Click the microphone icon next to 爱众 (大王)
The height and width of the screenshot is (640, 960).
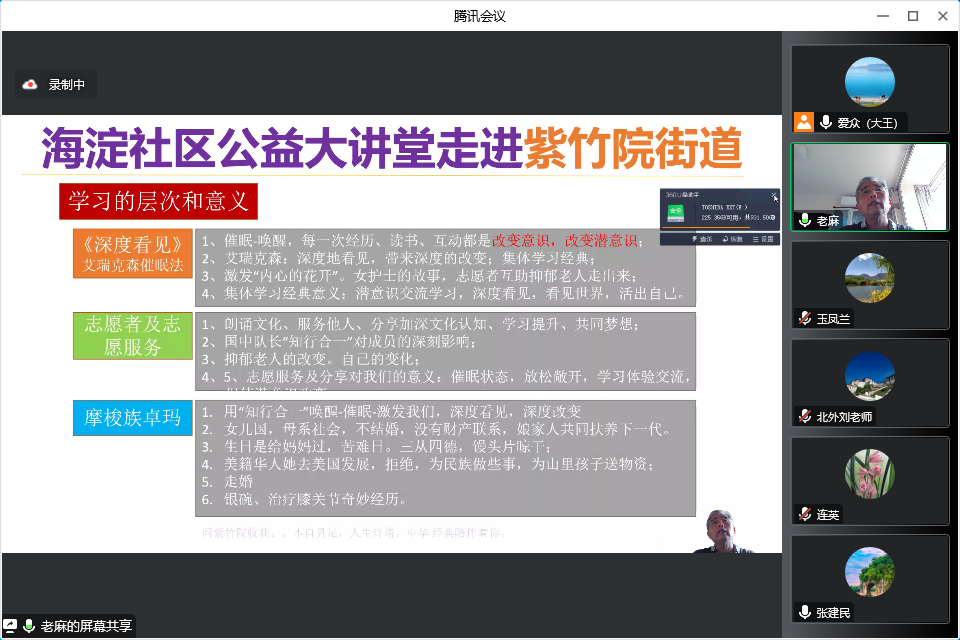(826, 122)
